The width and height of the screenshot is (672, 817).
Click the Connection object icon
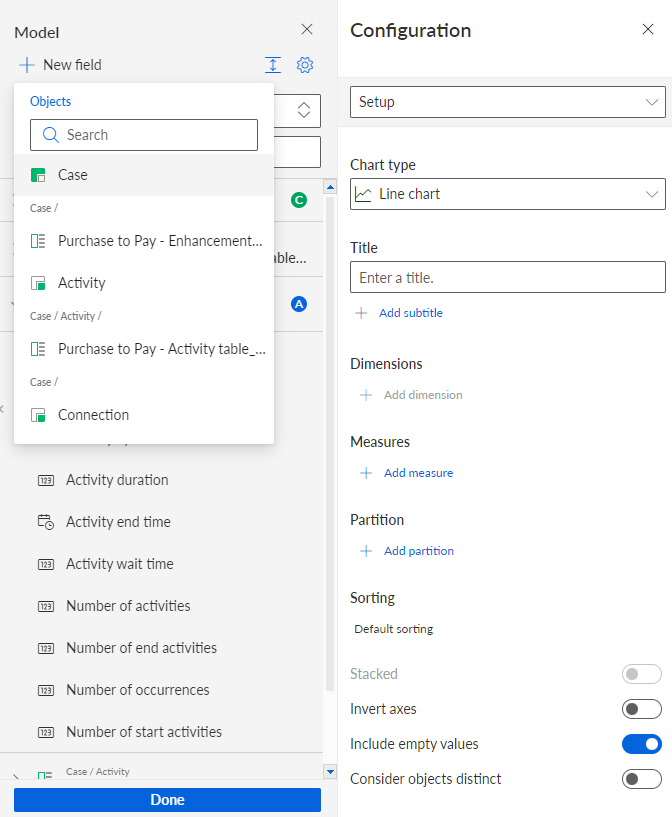pyautogui.click(x=38, y=415)
